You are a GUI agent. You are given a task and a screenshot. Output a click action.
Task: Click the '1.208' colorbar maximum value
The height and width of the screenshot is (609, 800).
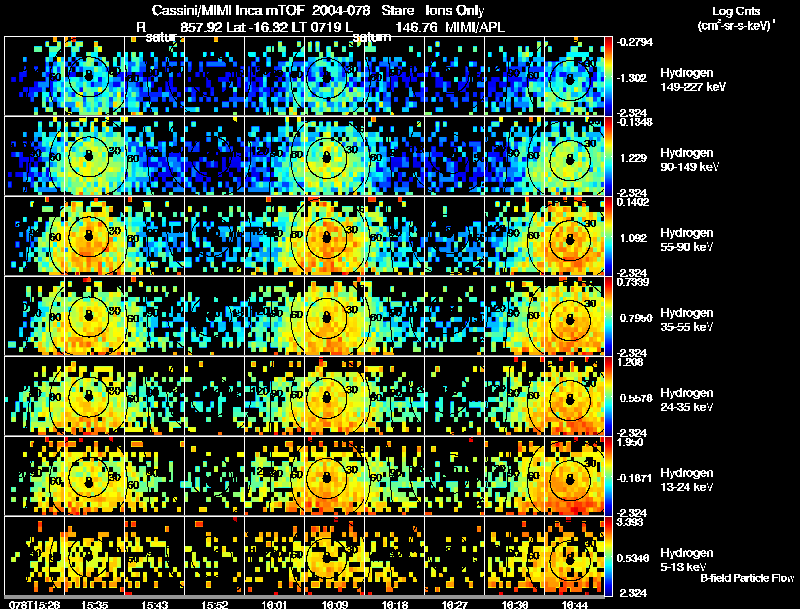[x=630, y=362]
